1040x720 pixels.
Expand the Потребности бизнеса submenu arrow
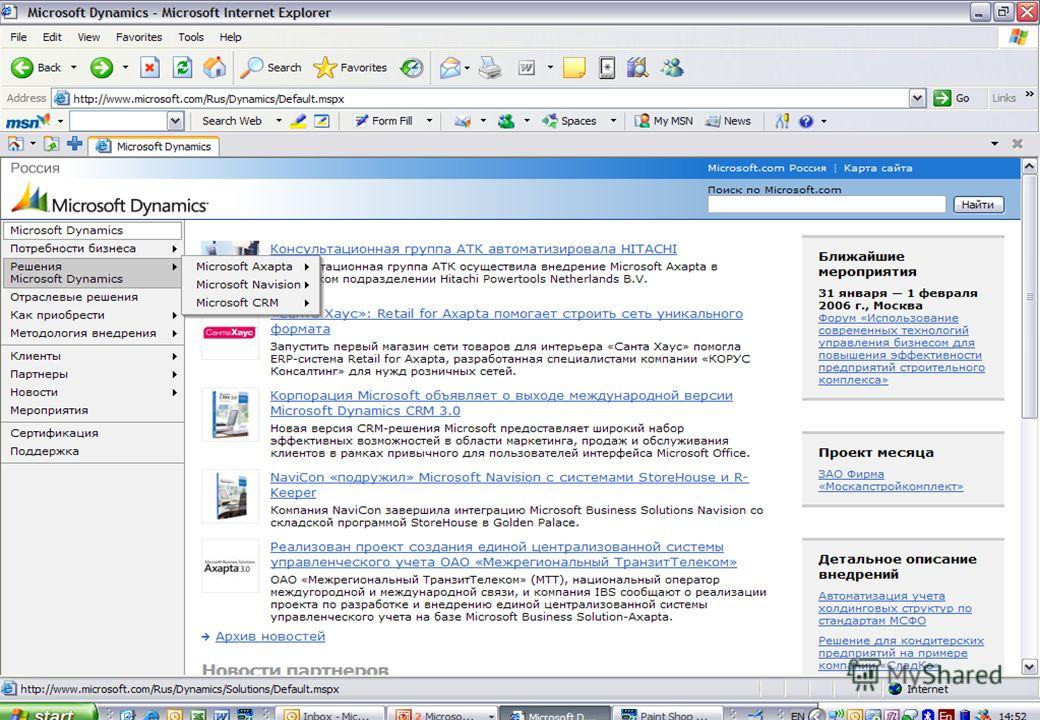(174, 249)
